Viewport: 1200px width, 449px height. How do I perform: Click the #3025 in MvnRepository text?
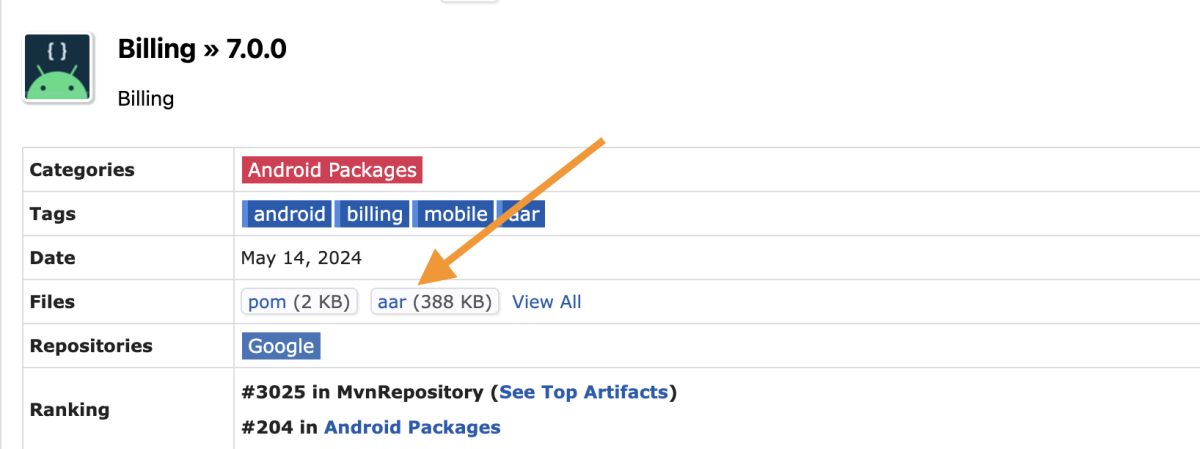pyautogui.click(x=364, y=392)
